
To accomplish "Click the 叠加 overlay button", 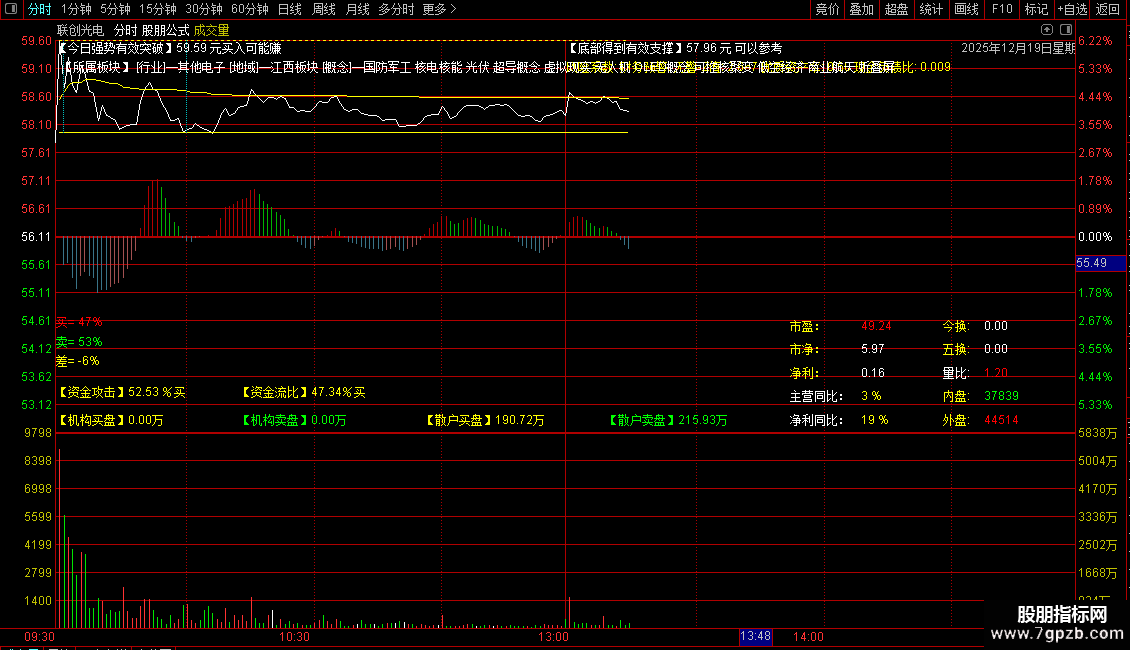I will click(x=861, y=9).
